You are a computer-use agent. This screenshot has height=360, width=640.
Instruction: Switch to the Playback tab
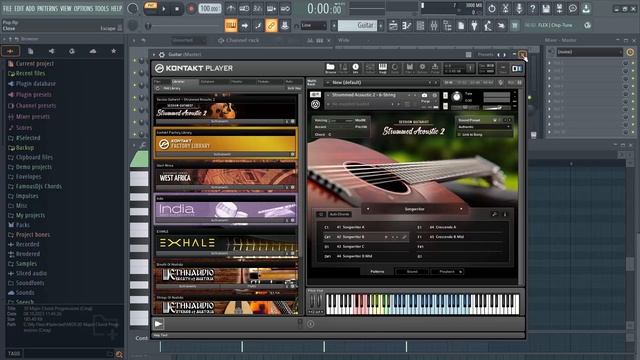pyautogui.click(x=447, y=271)
